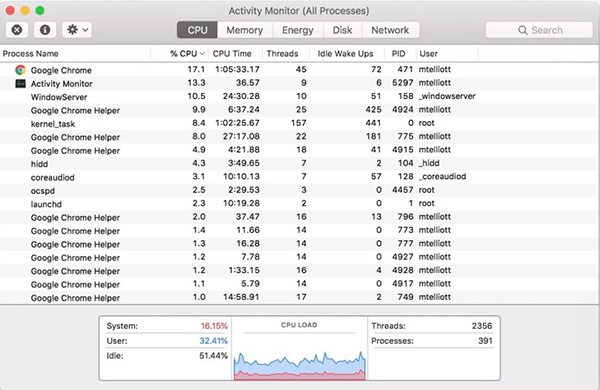This screenshot has width=600, height=390.
Task: Select the WindowServer process row
Action: (299, 96)
